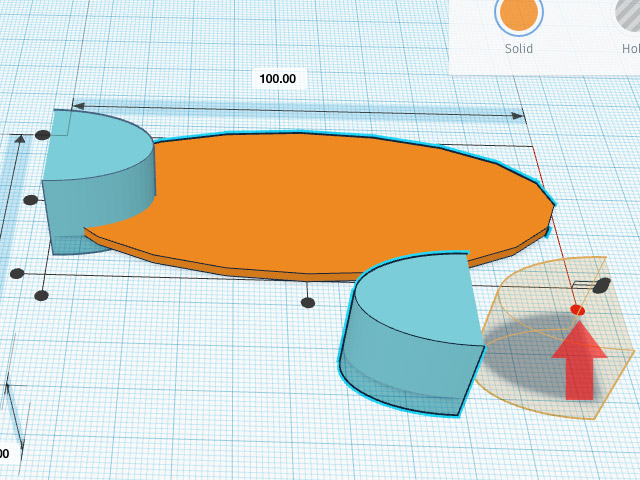Image resolution: width=640 pixels, height=480 pixels.
Task: Select the orange Solid color circle
Action: (x=518, y=13)
